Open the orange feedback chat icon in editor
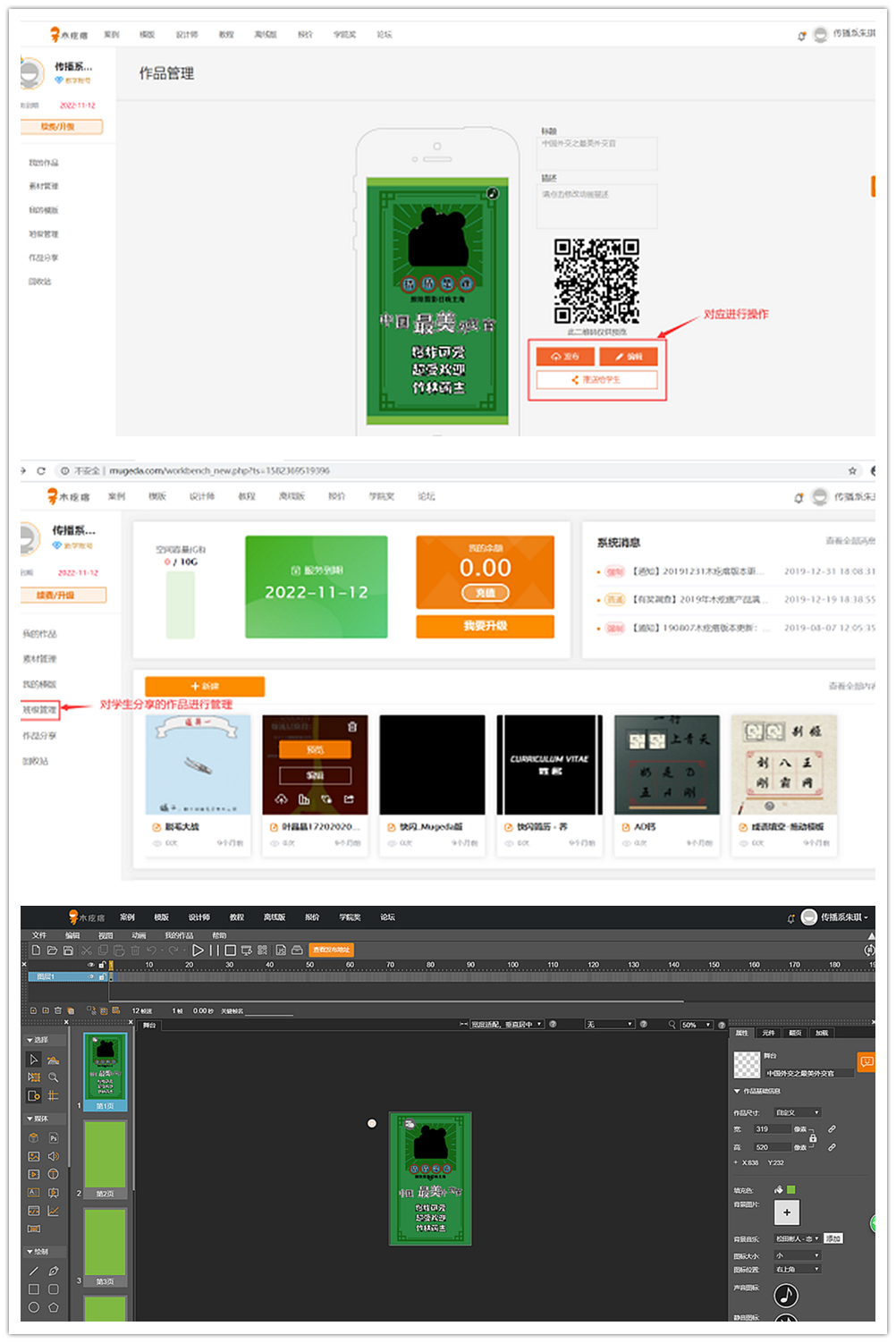 [866, 1062]
